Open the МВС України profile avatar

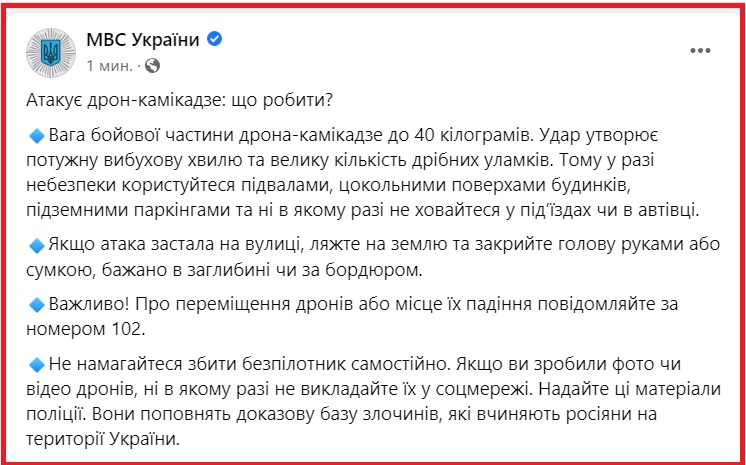point(51,52)
